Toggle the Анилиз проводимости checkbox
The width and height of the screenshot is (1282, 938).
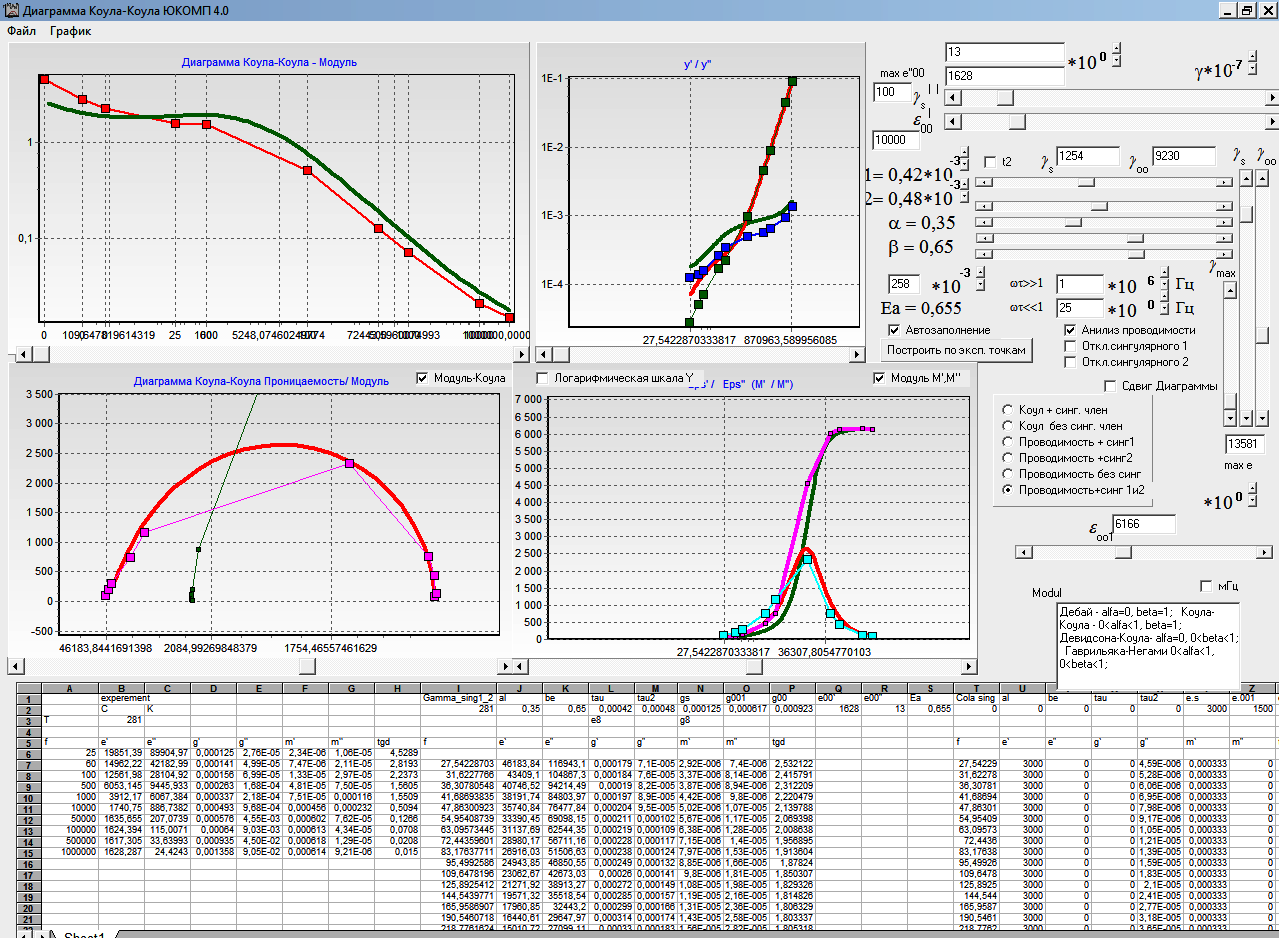(x=1071, y=330)
